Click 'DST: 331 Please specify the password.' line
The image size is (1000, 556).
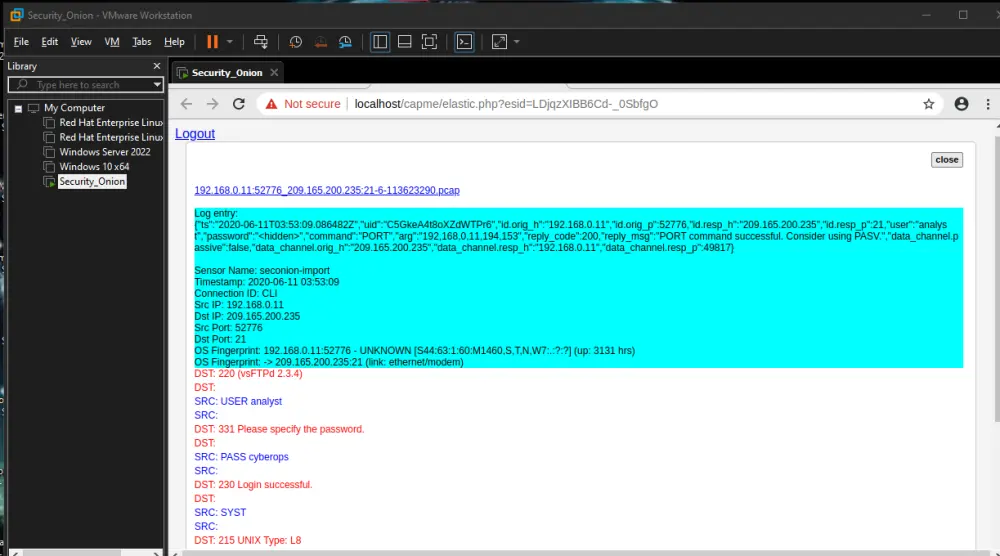coord(279,429)
